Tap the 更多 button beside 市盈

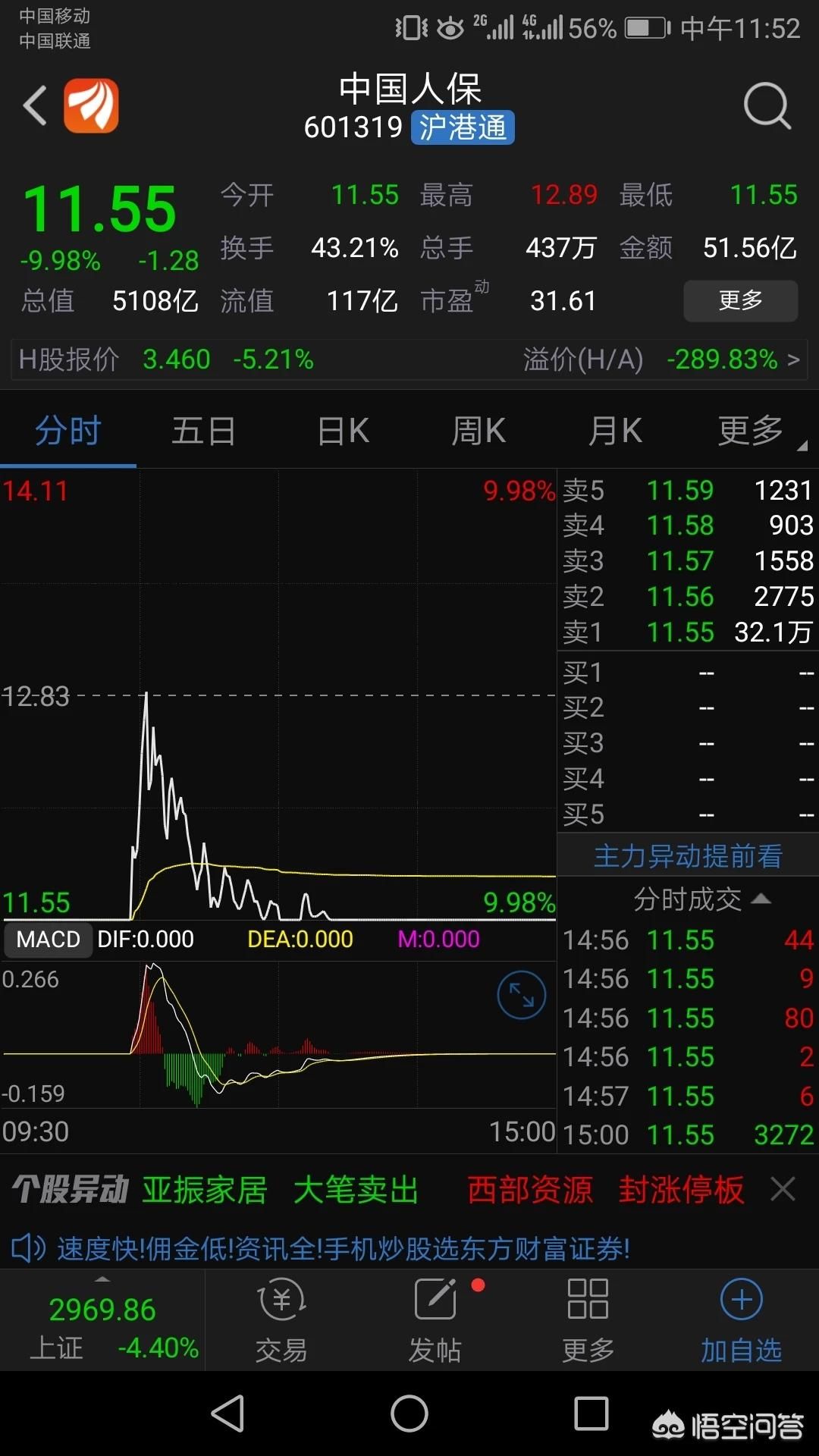(x=741, y=301)
